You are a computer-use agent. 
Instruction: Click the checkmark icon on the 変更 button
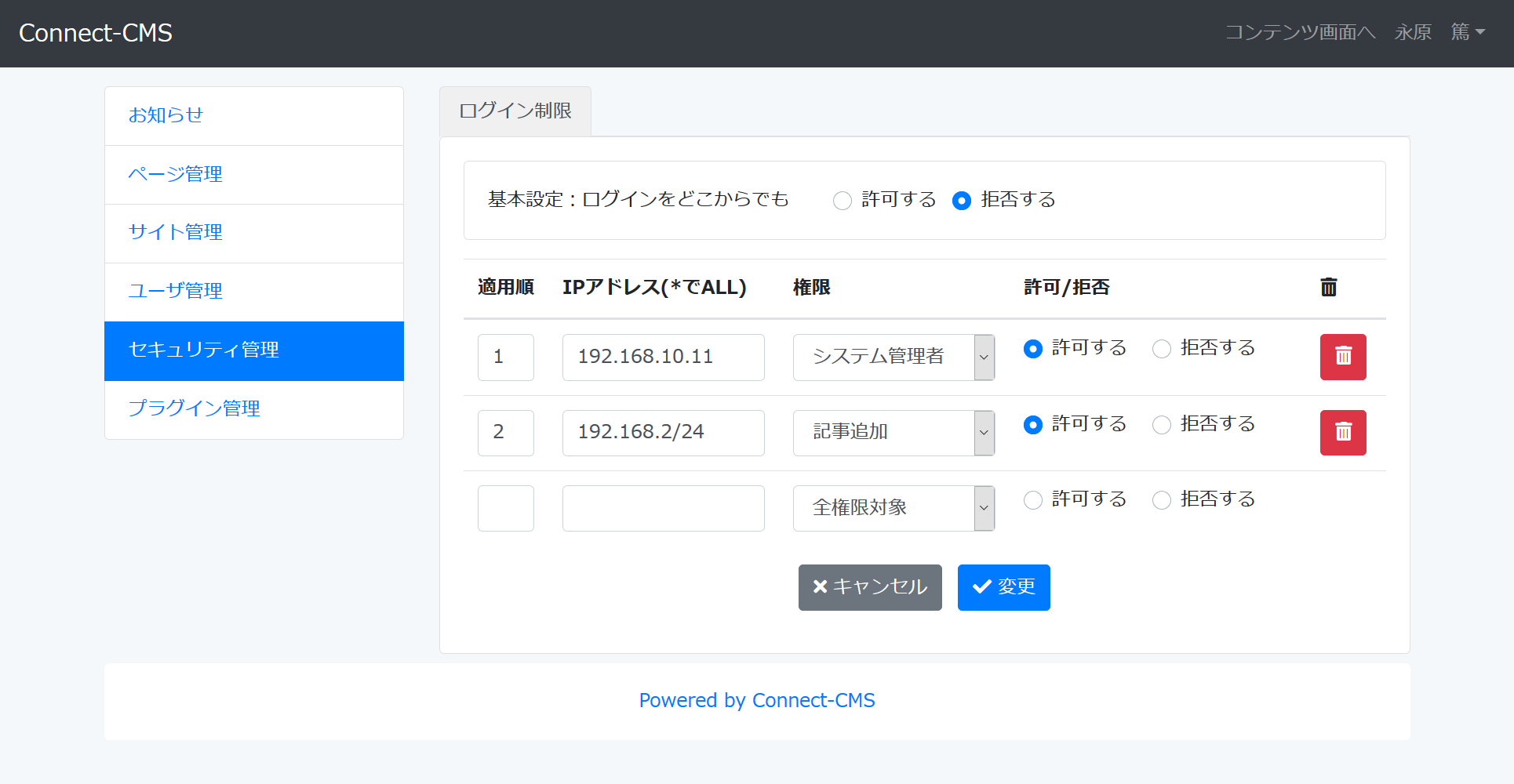click(981, 586)
